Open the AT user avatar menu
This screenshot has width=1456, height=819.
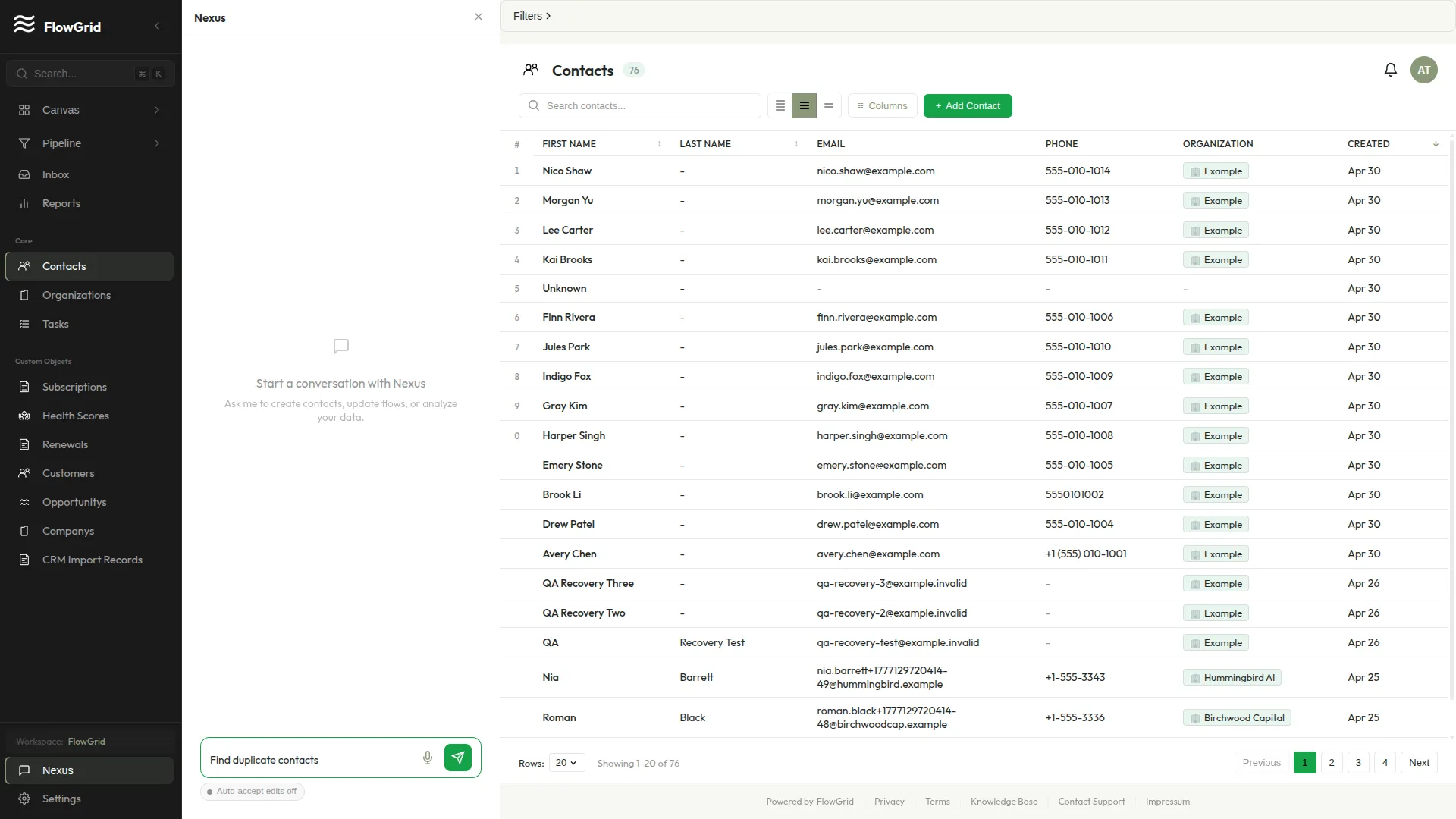pos(1424,70)
